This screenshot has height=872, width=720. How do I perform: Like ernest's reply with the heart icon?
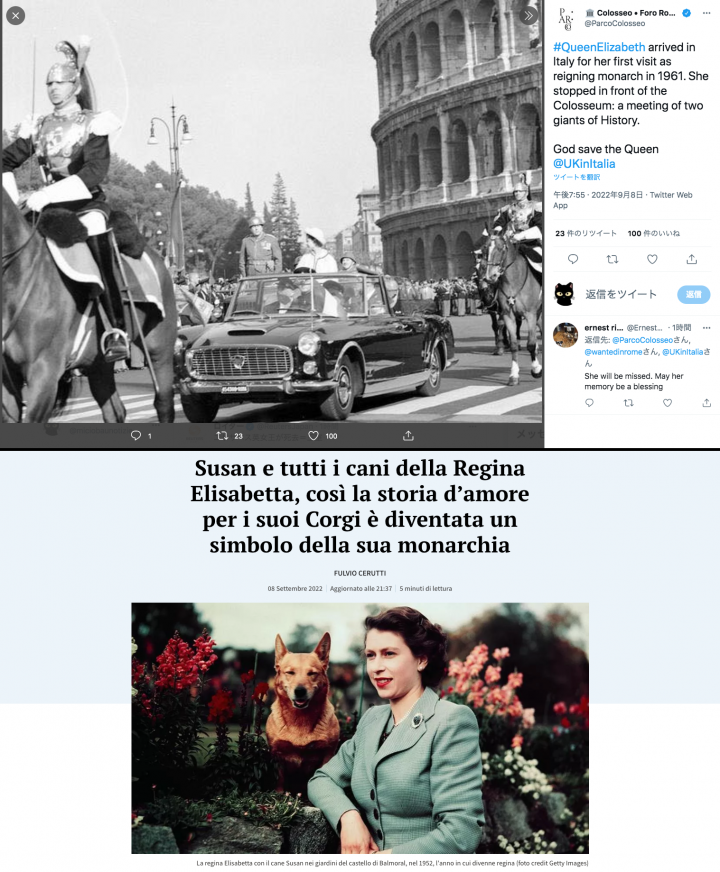tap(667, 403)
